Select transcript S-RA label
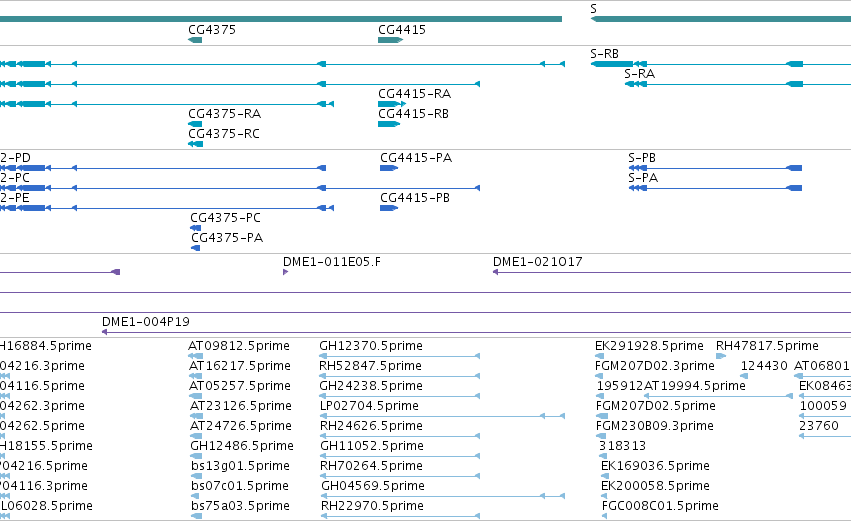 (x=639, y=74)
